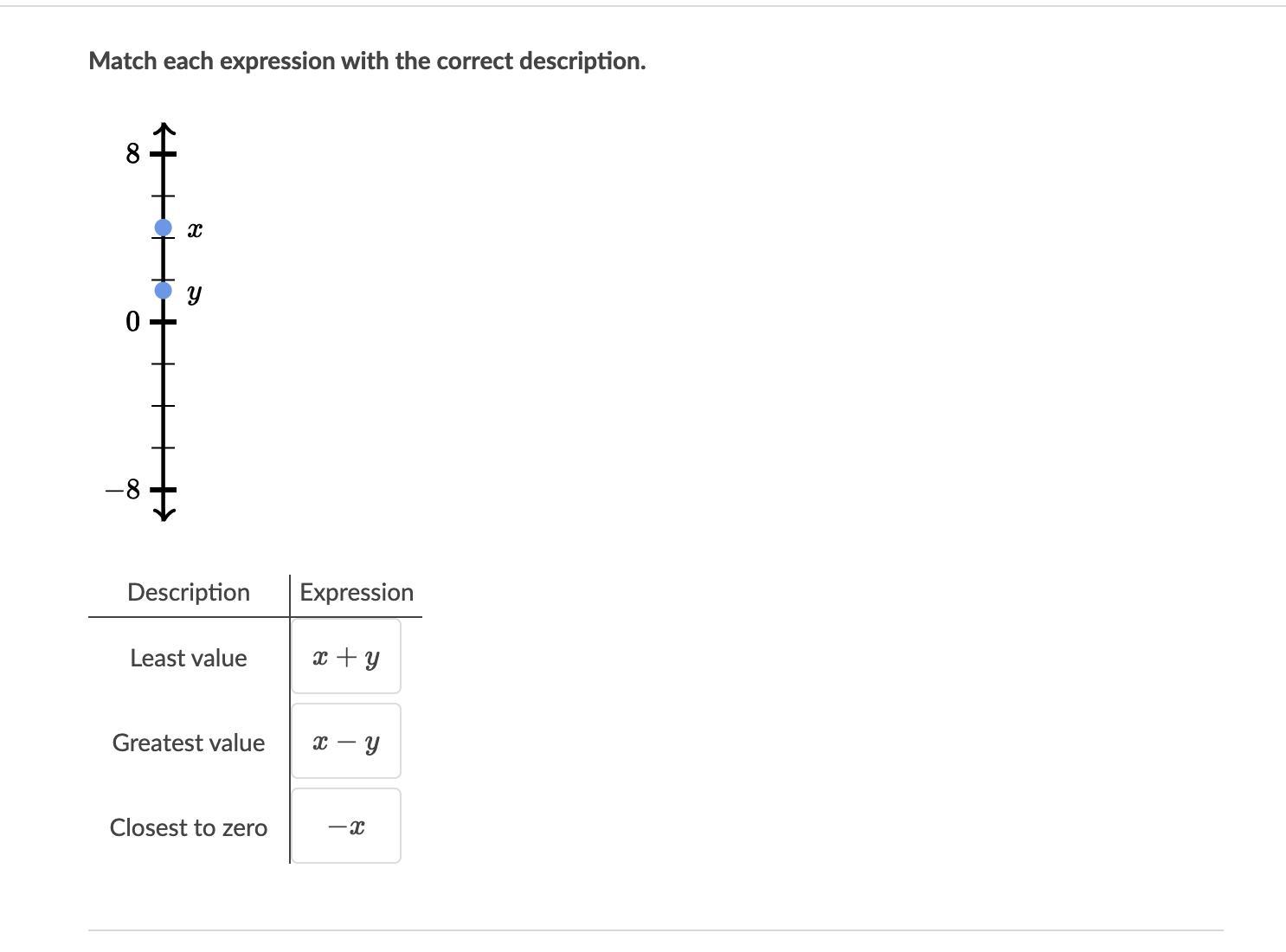
Task: Click the italic y letter beside lower point
Action: 195,294
